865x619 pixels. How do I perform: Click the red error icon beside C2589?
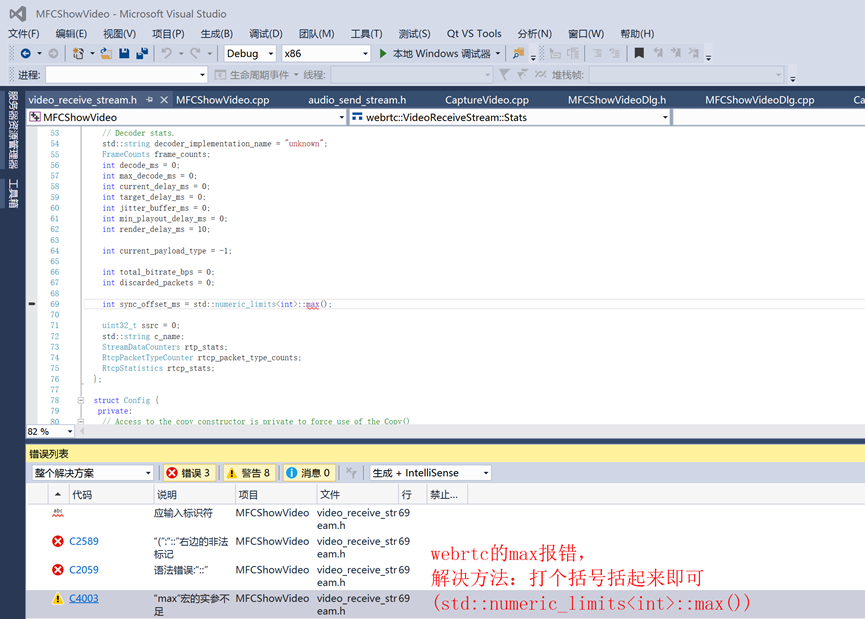(x=57, y=541)
